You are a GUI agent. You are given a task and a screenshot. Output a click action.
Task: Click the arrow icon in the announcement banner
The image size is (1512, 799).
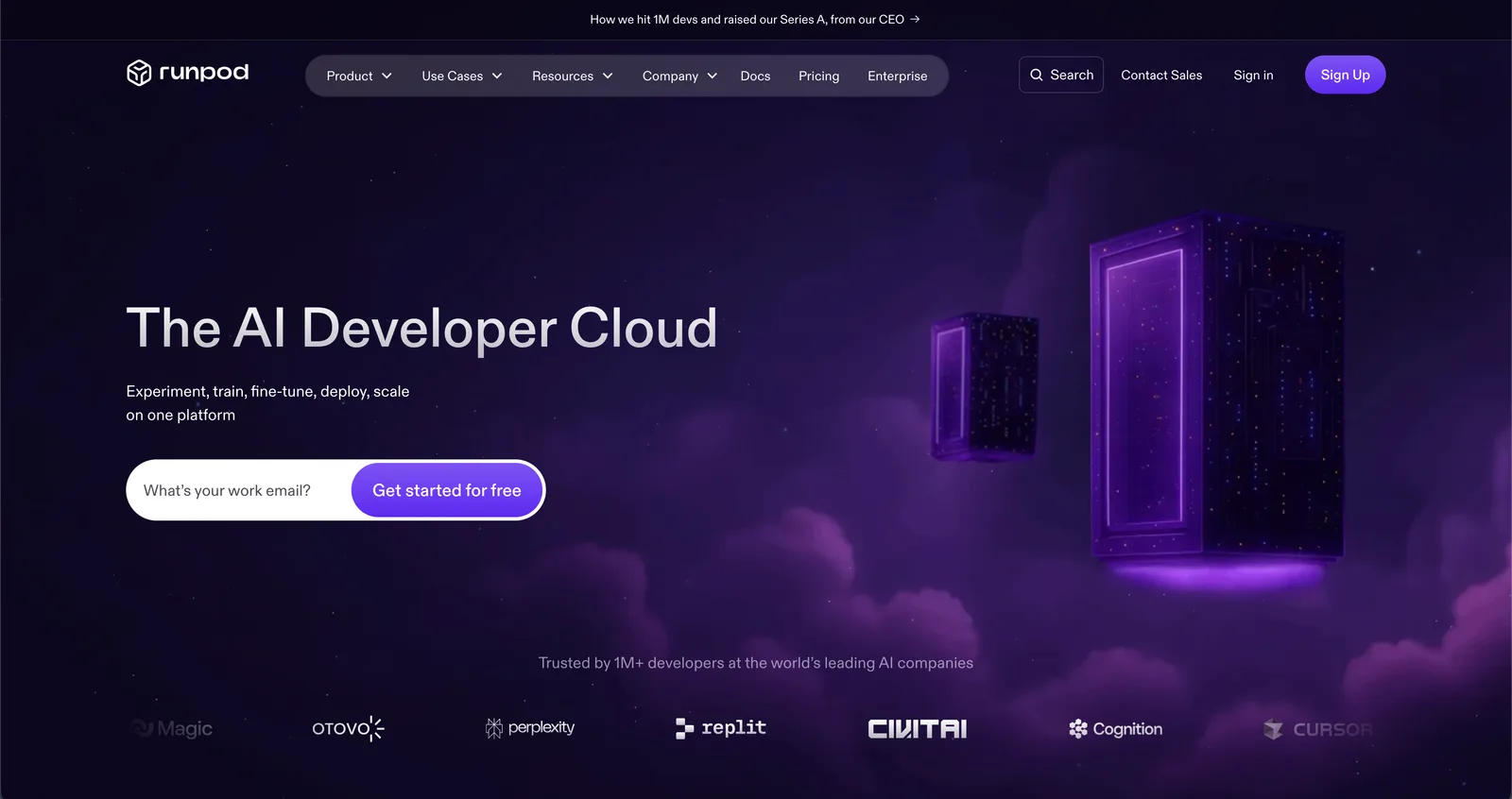point(915,19)
